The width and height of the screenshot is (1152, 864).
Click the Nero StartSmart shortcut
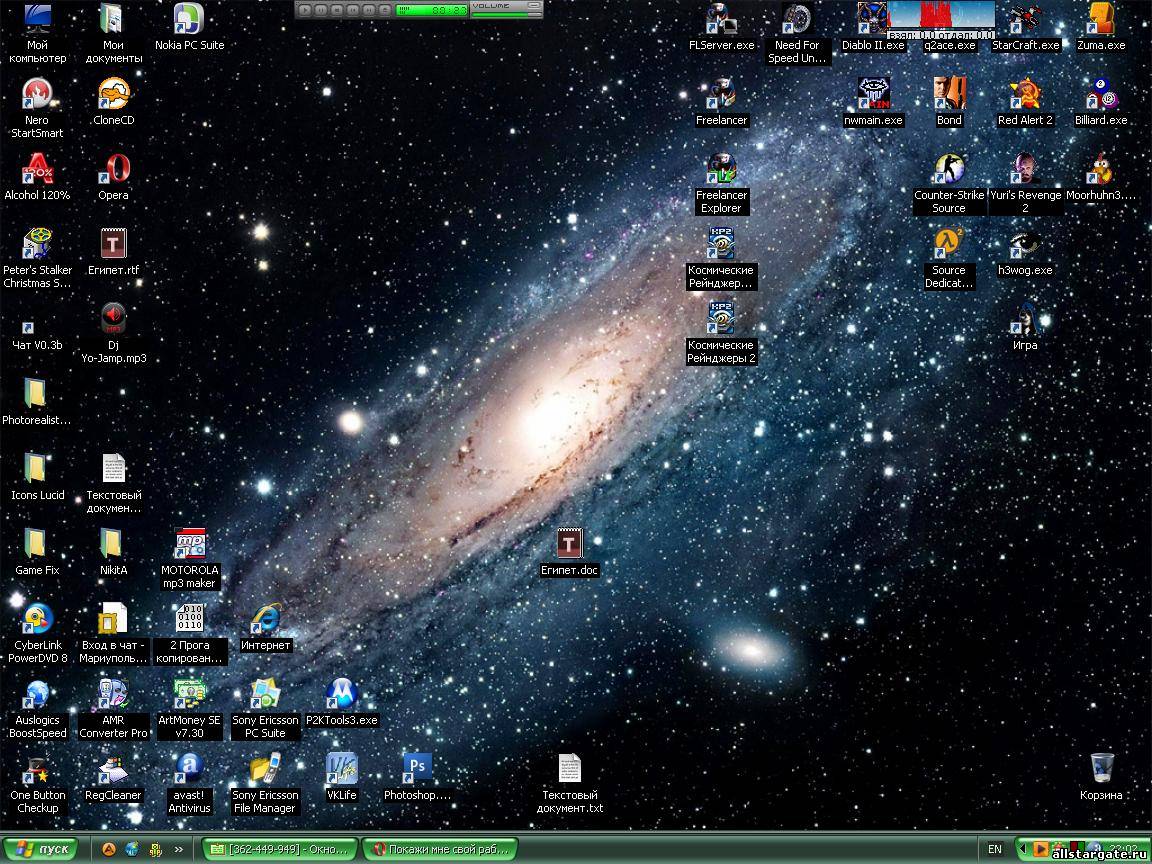(37, 94)
